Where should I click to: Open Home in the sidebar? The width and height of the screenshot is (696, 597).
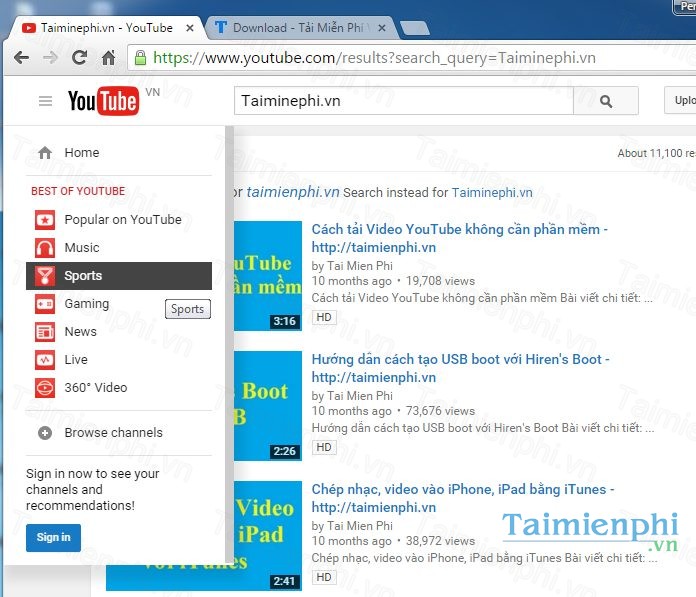(x=119, y=153)
